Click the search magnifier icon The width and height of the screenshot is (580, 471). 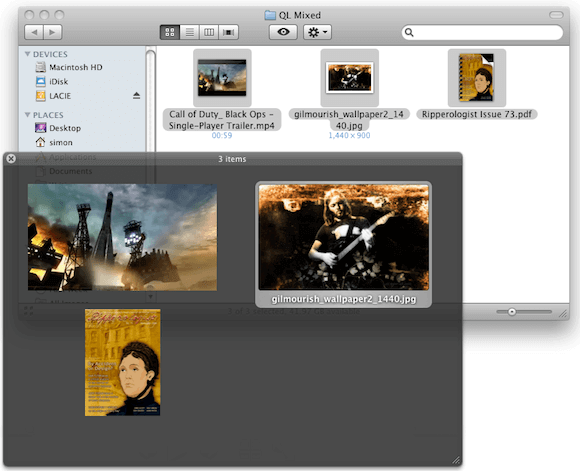coord(409,32)
